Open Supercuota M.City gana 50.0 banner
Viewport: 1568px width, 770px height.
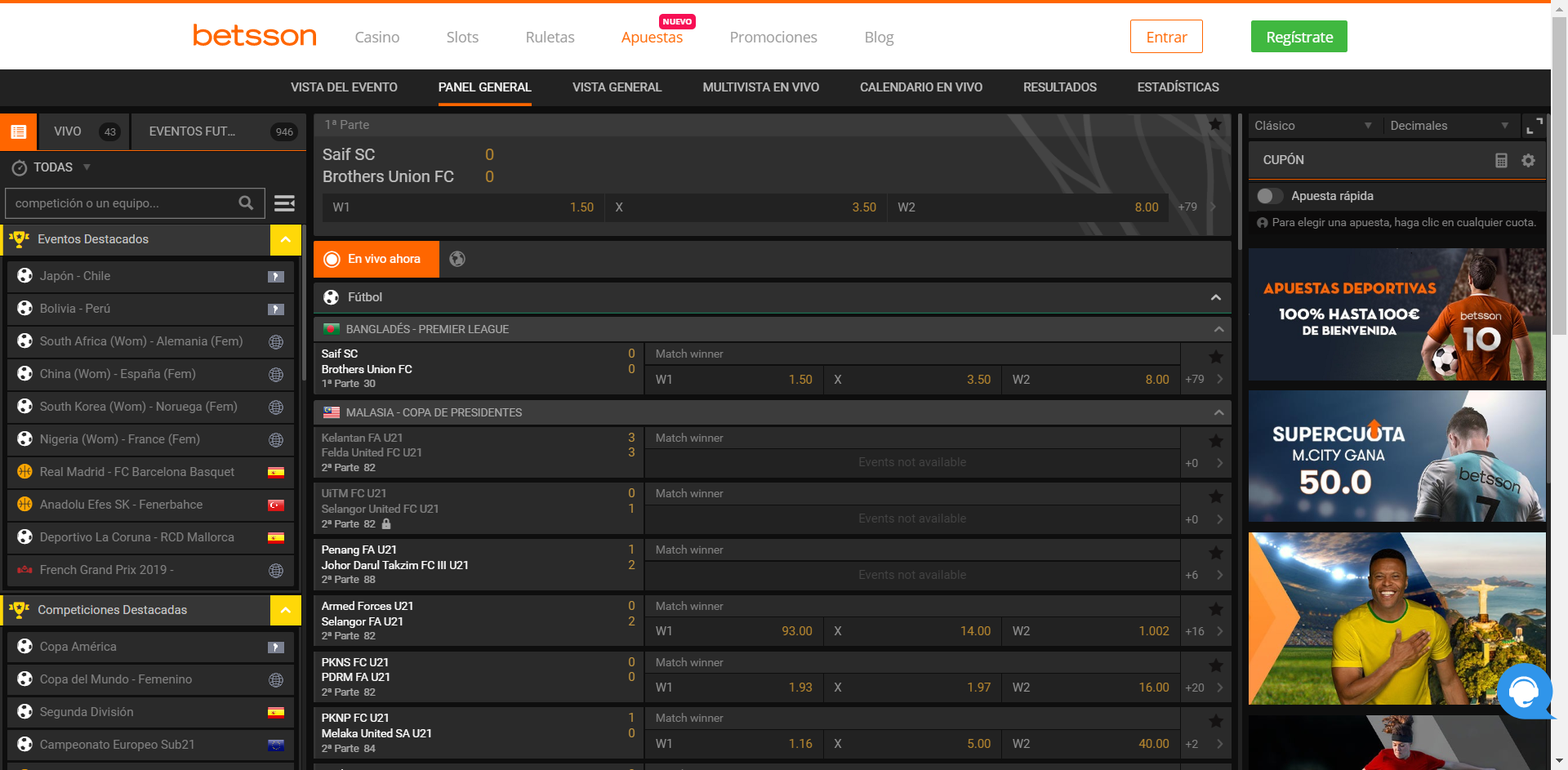pos(1396,456)
